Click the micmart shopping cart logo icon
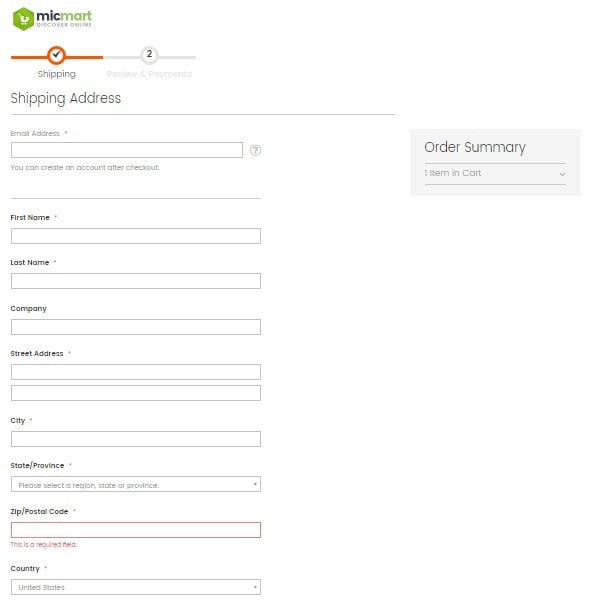 pos(23,19)
